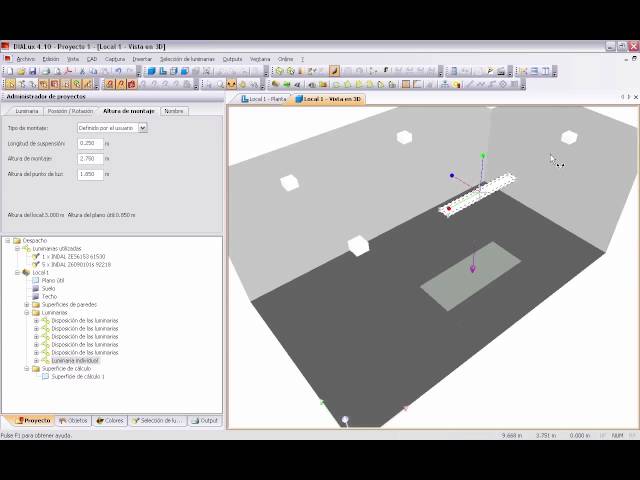This screenshot has width=640, height=480.
Task: Click the first green sphere luminaire icon
Action: click(280, 71)
